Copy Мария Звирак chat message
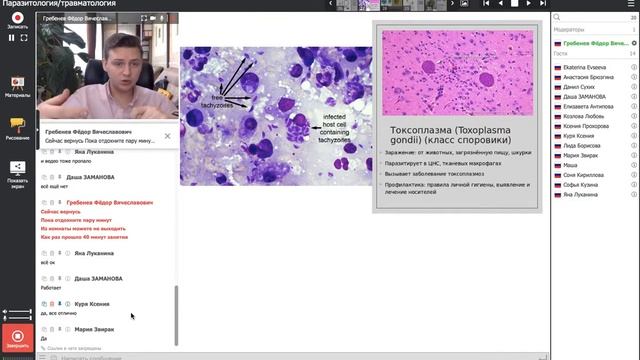 (44, 329)
